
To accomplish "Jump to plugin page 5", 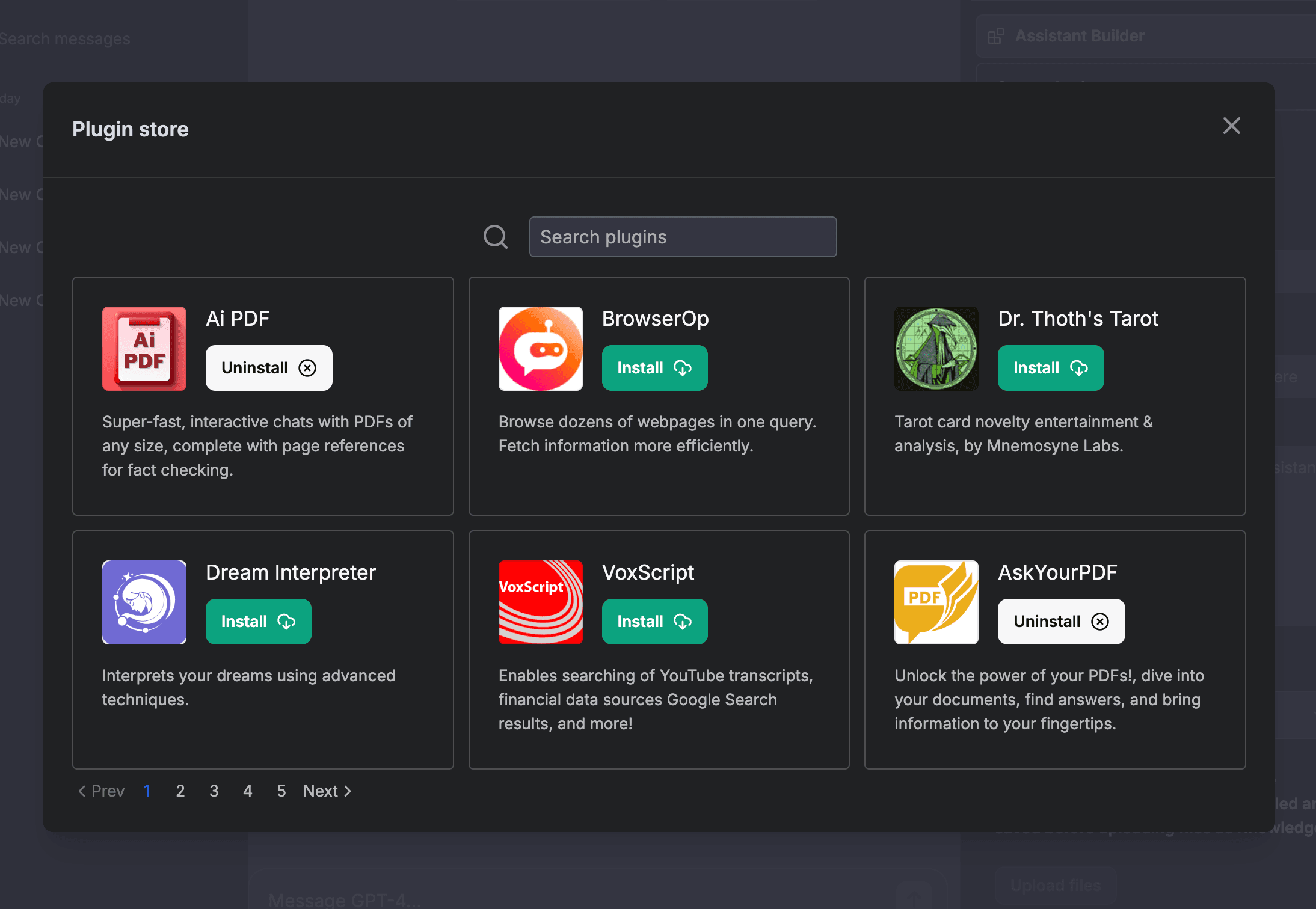I will [x=281, y=791].
